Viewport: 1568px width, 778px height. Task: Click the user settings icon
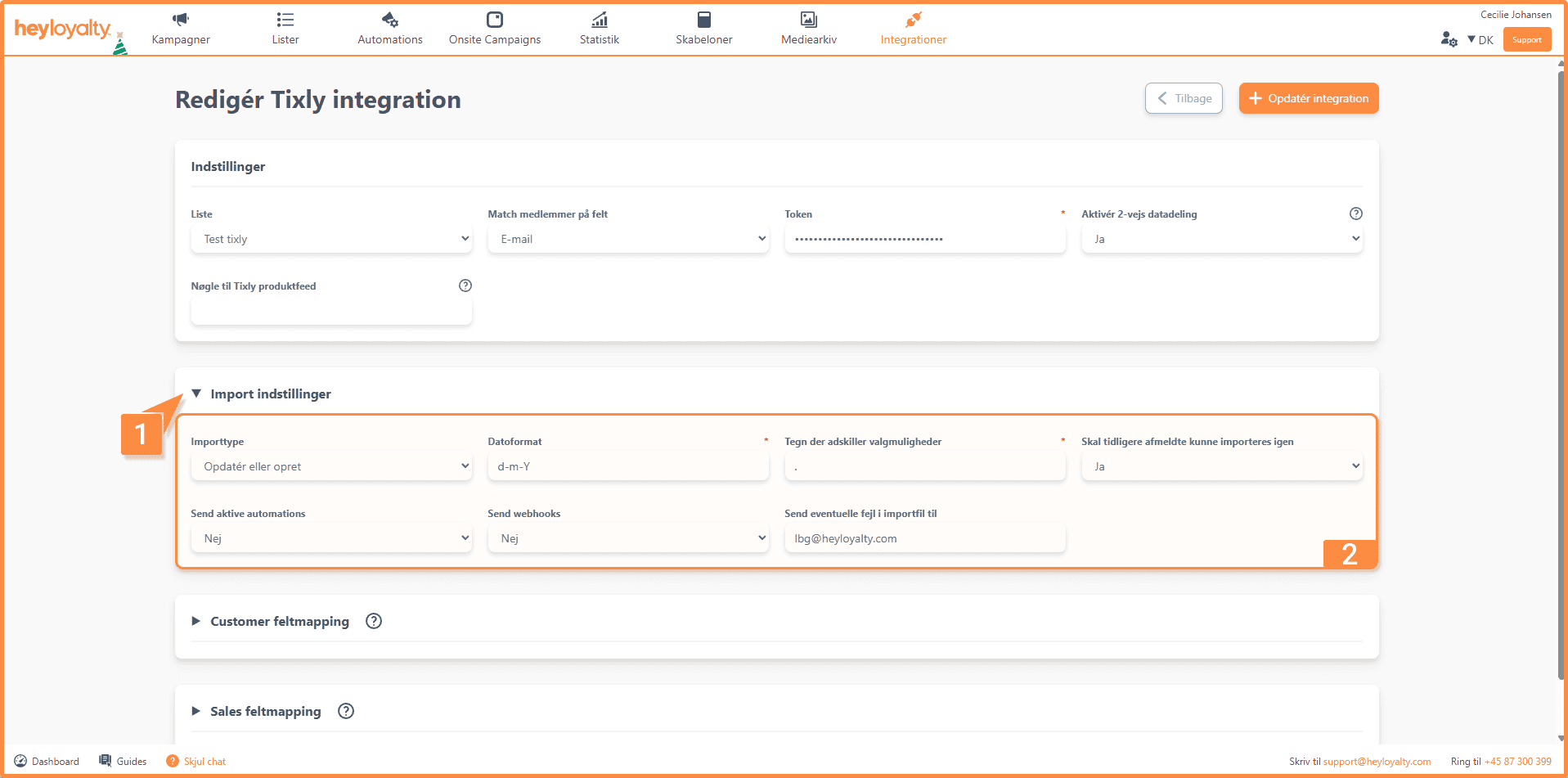coord(1449,39)
